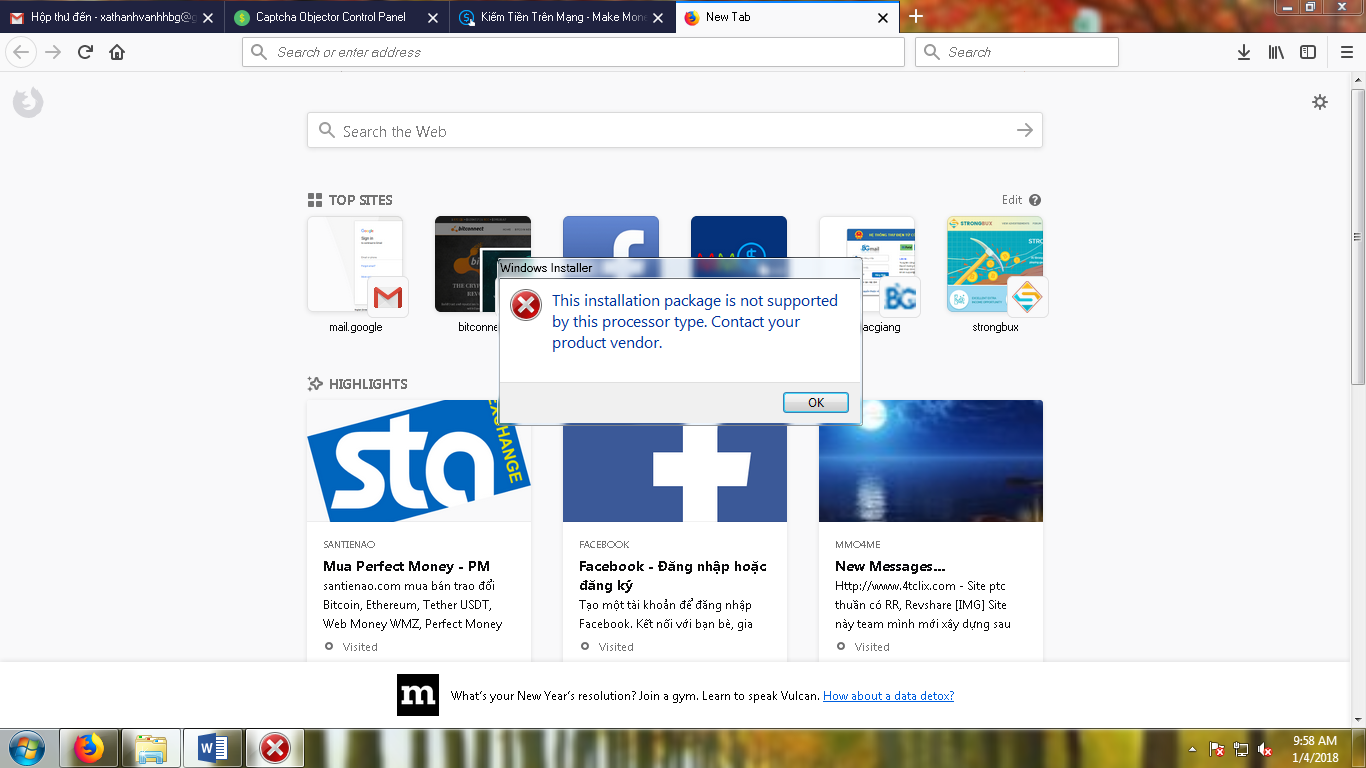Viewport: 1366px width, 768px height.
Task: Edit the Top Sites section
Action: point(1011,200)
